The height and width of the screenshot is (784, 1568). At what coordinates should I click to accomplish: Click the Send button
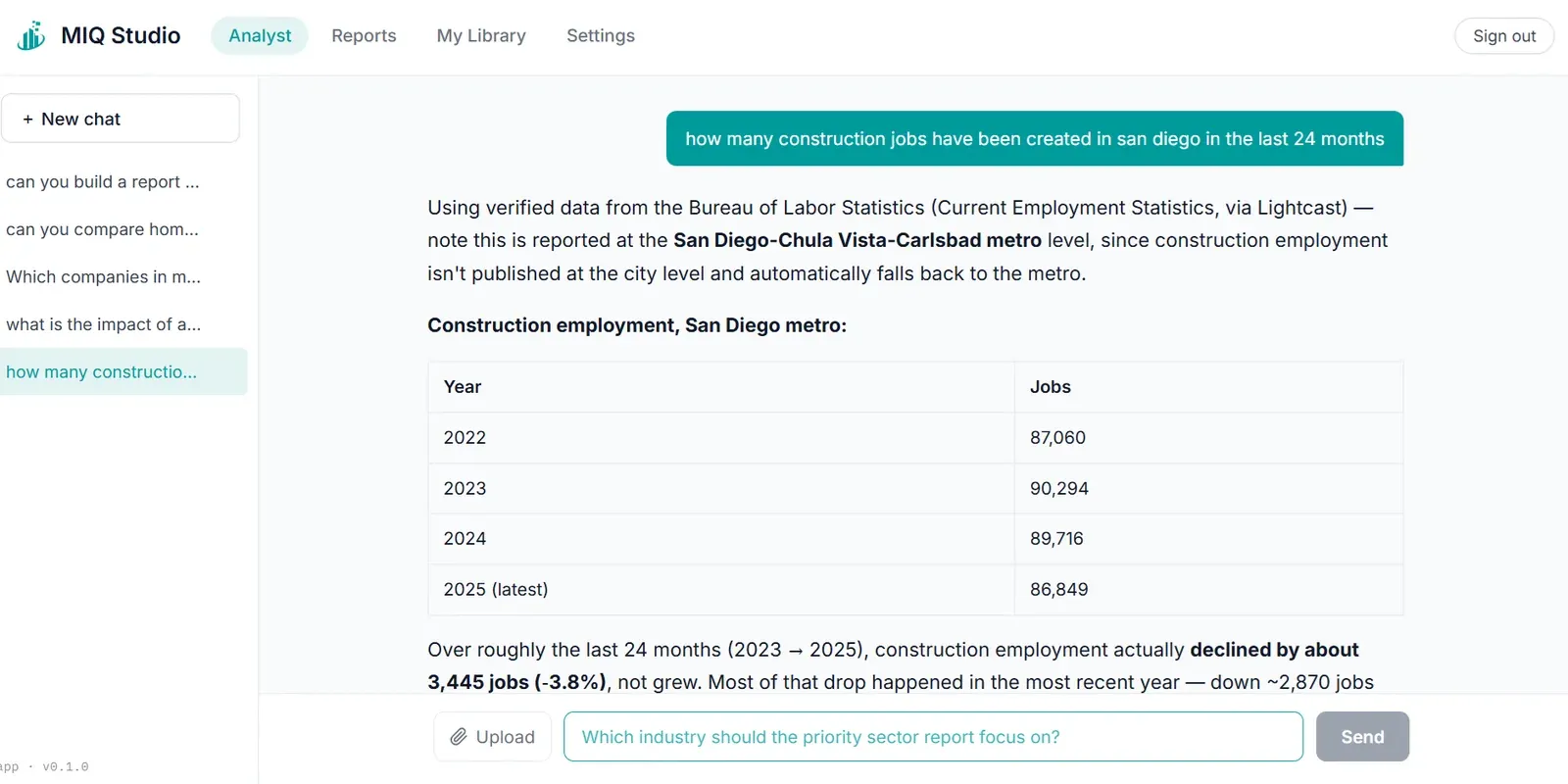coord(1362,737)
